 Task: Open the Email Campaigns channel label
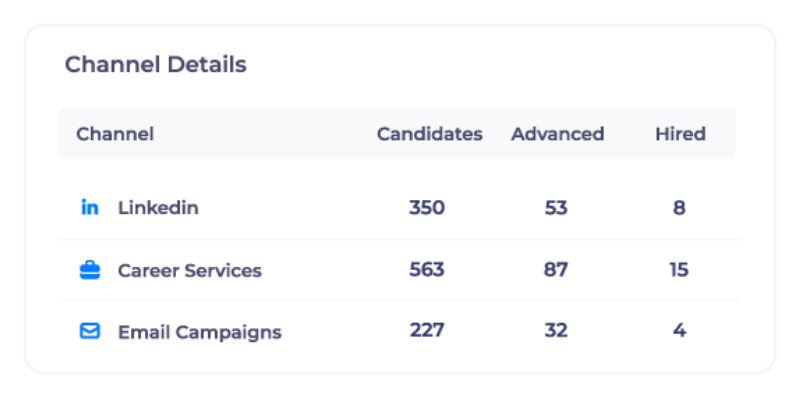199,332
